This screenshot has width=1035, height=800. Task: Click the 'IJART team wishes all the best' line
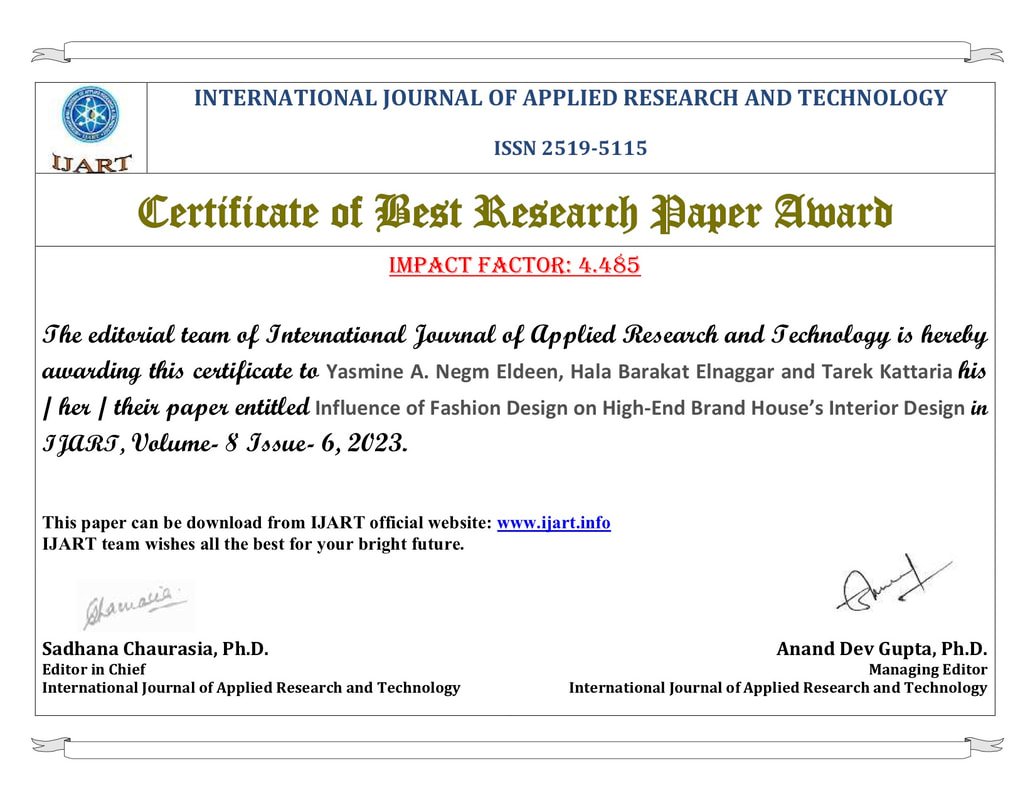pos(253,545)
